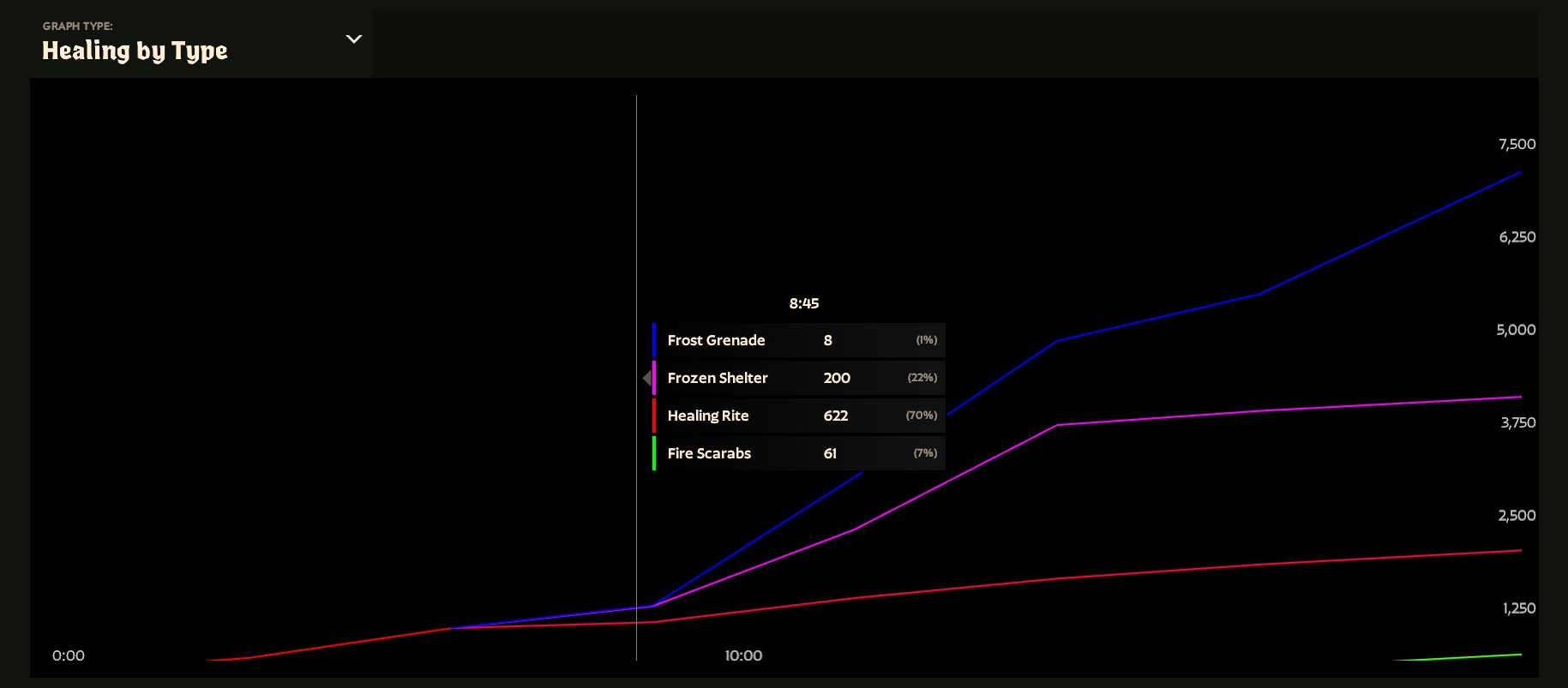The image size is (1568, 688).
Task: Click the (7%) Fire Scarabs percentage
Action: [926, 453]
